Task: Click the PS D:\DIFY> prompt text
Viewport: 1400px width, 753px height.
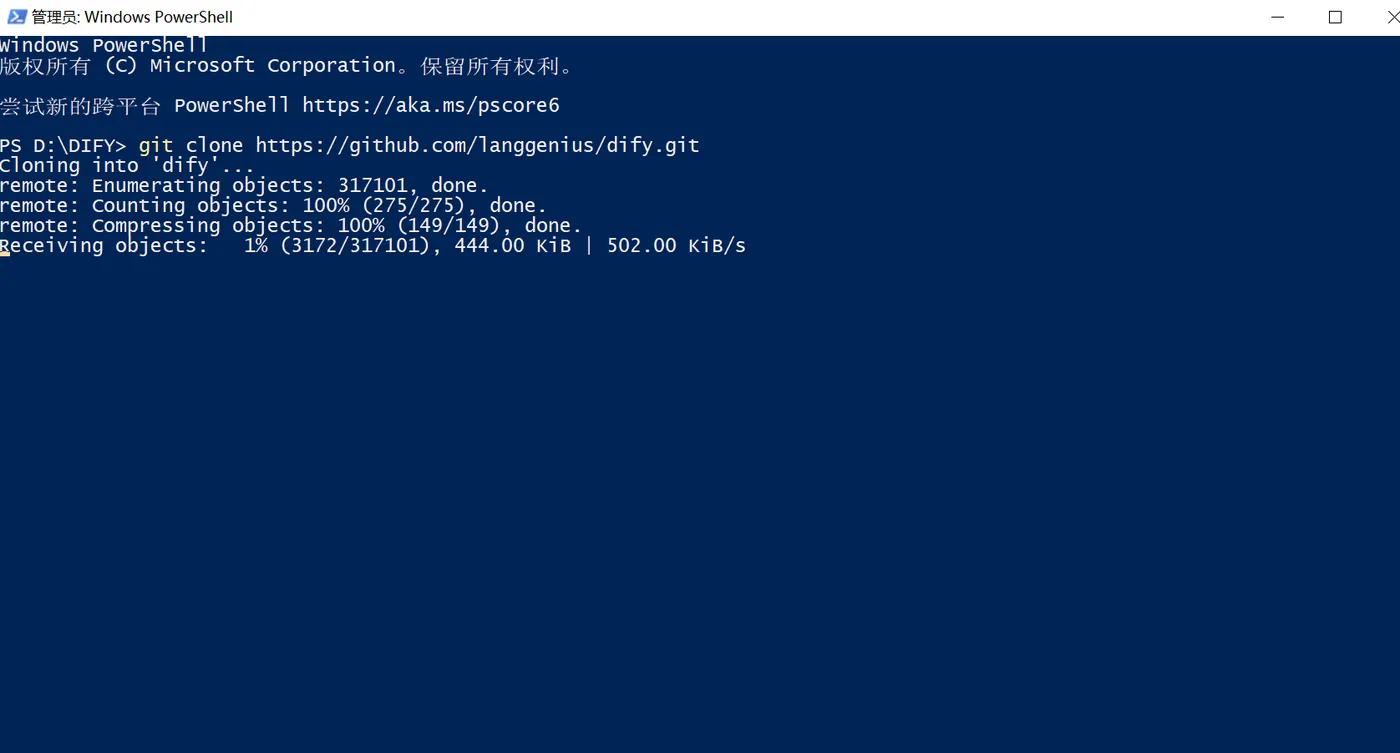Action: [x=63, y=145]
